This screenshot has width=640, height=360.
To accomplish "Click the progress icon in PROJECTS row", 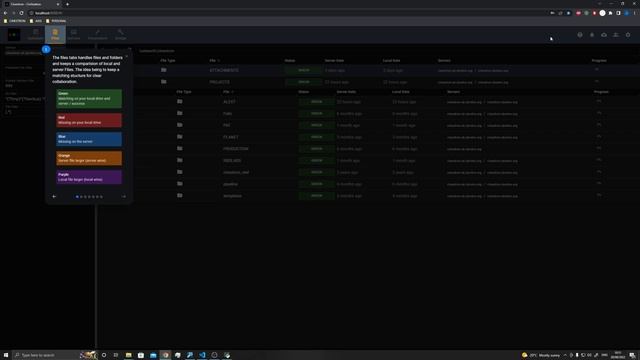I will (597, 82).
